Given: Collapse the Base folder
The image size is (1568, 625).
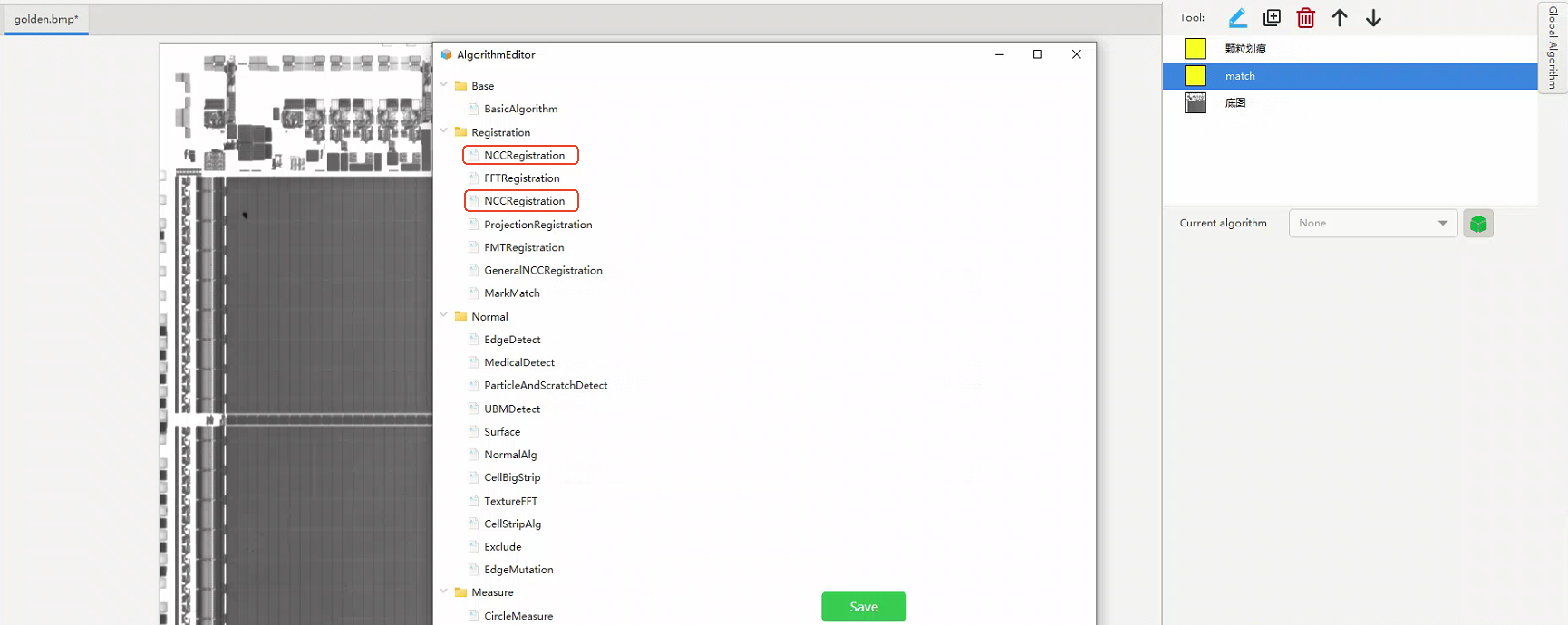Looking at the screenshot, I should (x=444, y=85).
